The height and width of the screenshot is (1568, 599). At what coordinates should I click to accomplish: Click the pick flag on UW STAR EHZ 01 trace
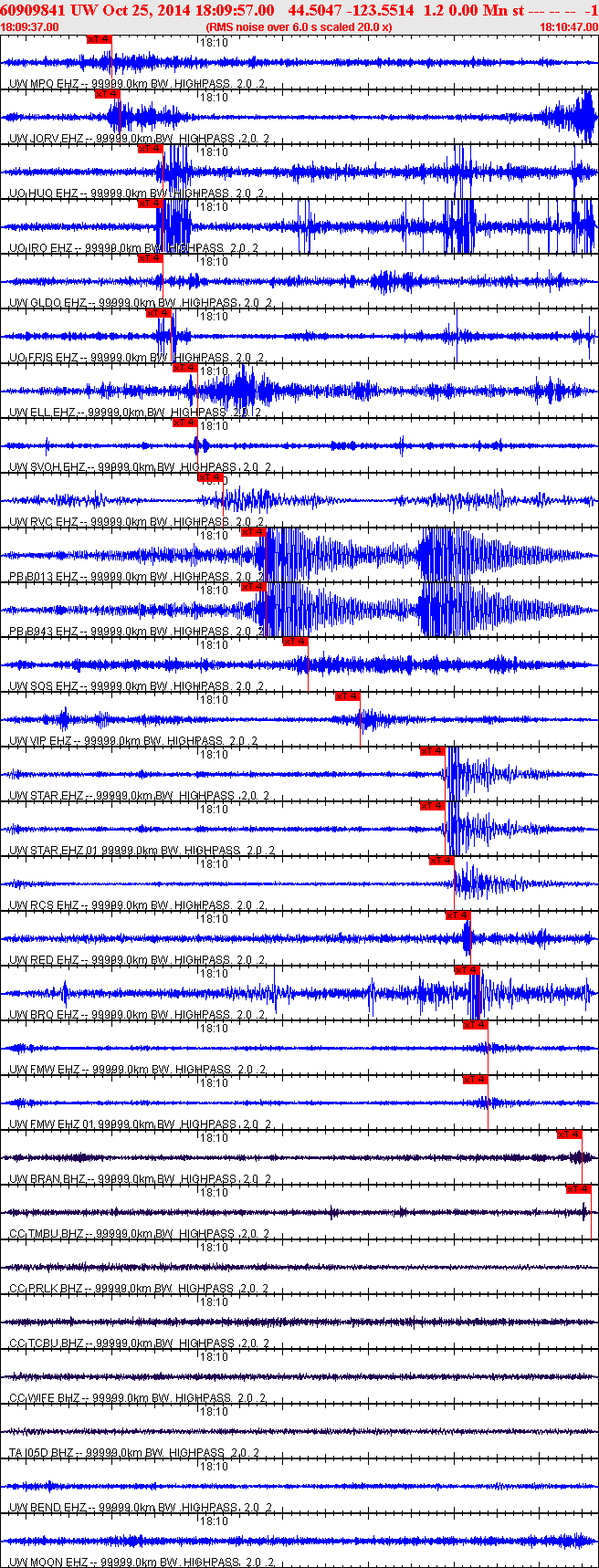click(432, 806)
